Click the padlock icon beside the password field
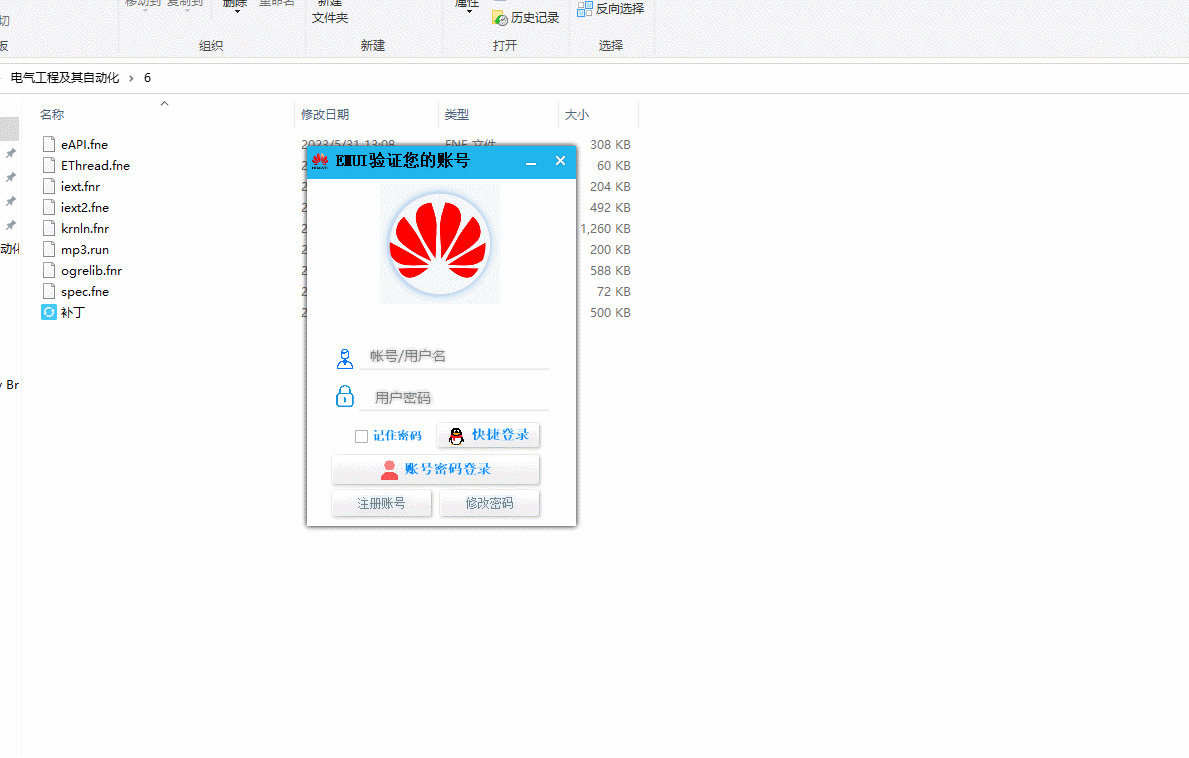This screenshot has width=1189, height=758. pos(344,395)
